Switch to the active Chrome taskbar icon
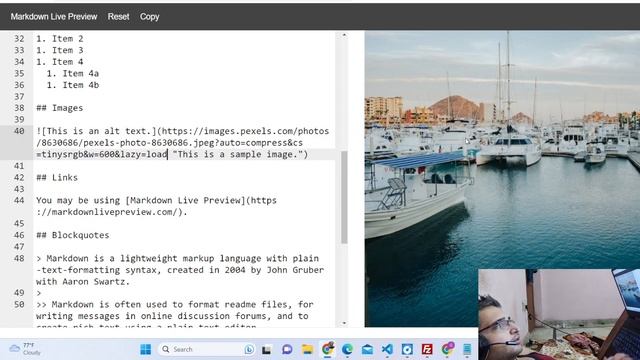This screenshot has width=640, height=360. 328,349
